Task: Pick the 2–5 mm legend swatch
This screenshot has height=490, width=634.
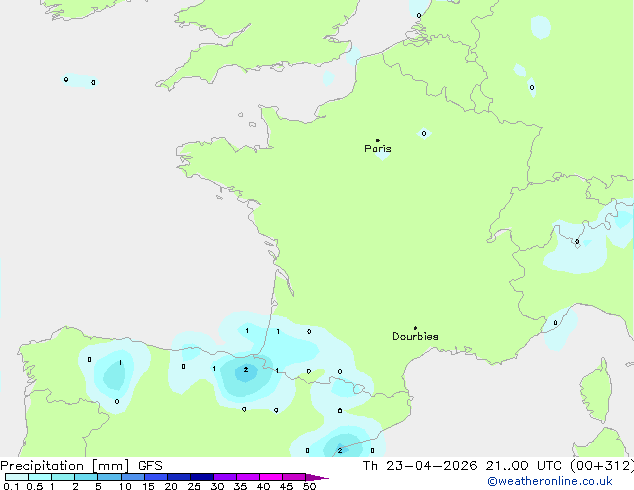Action: 86,477
